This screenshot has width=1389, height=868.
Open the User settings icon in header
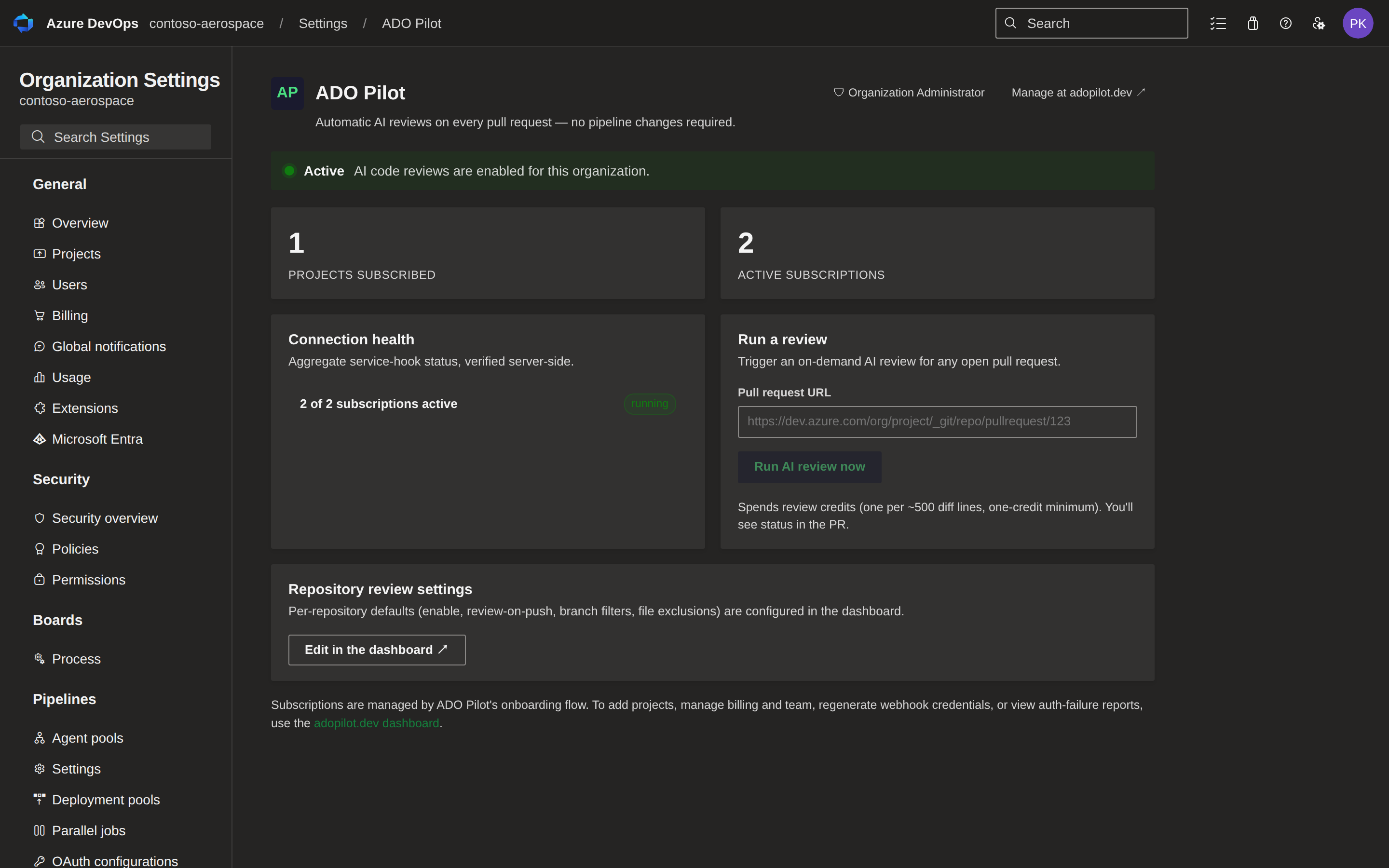1319,23
